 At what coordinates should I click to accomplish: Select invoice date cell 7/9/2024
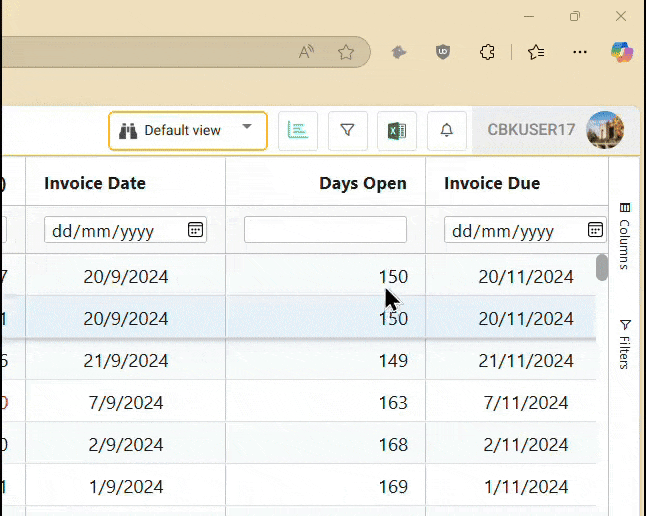[x=126, y=403]
